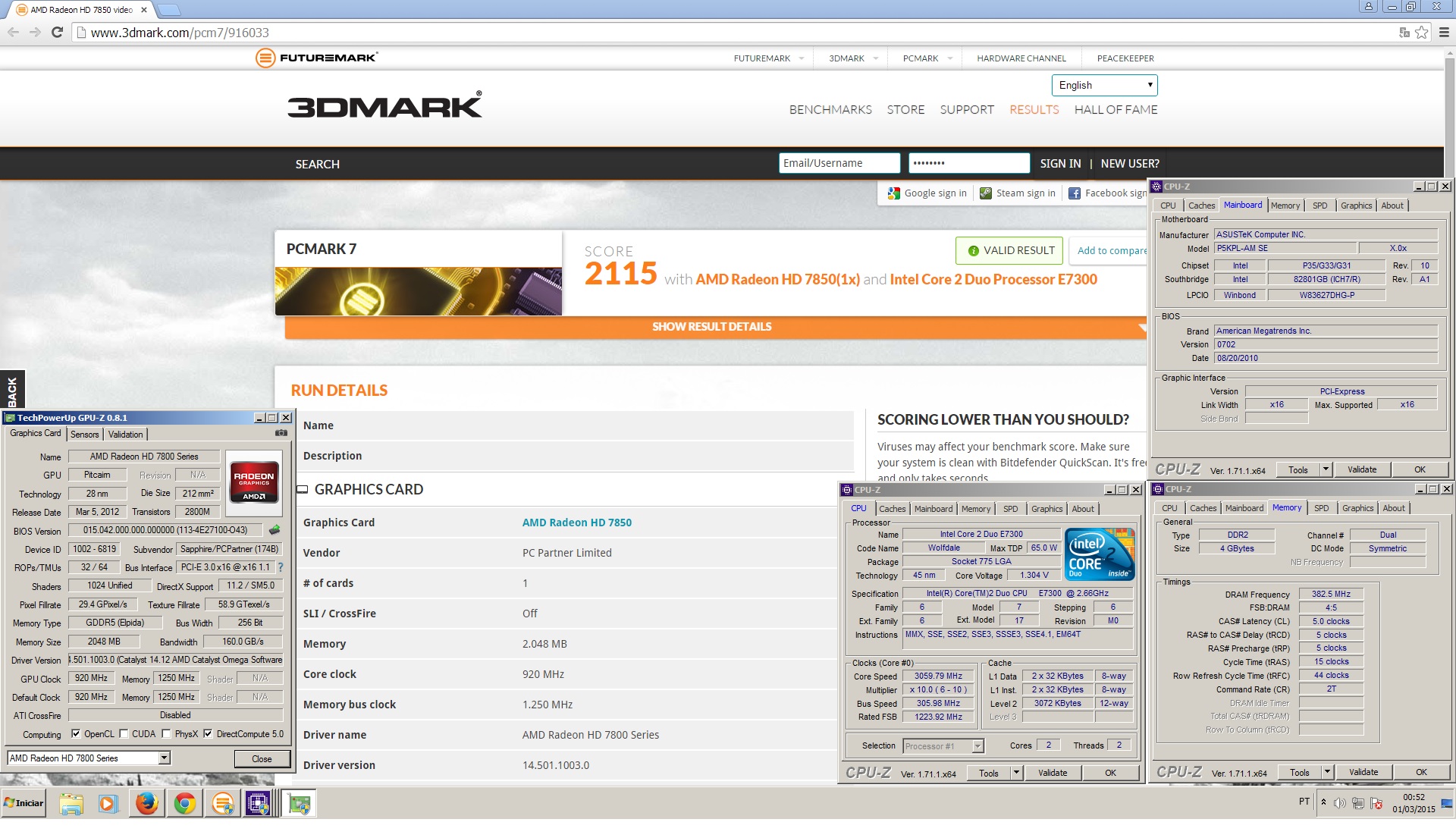Click Show Desktop button by the clock

1447,803
